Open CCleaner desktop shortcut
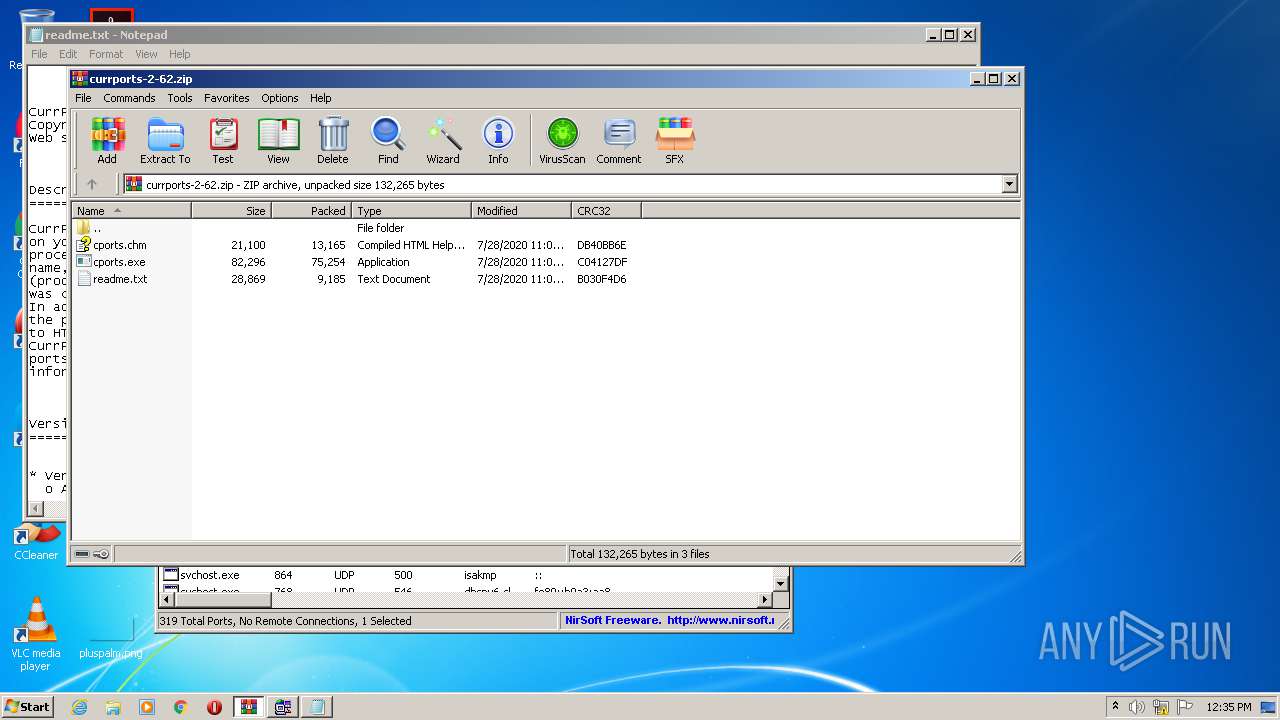 [36, 541]
